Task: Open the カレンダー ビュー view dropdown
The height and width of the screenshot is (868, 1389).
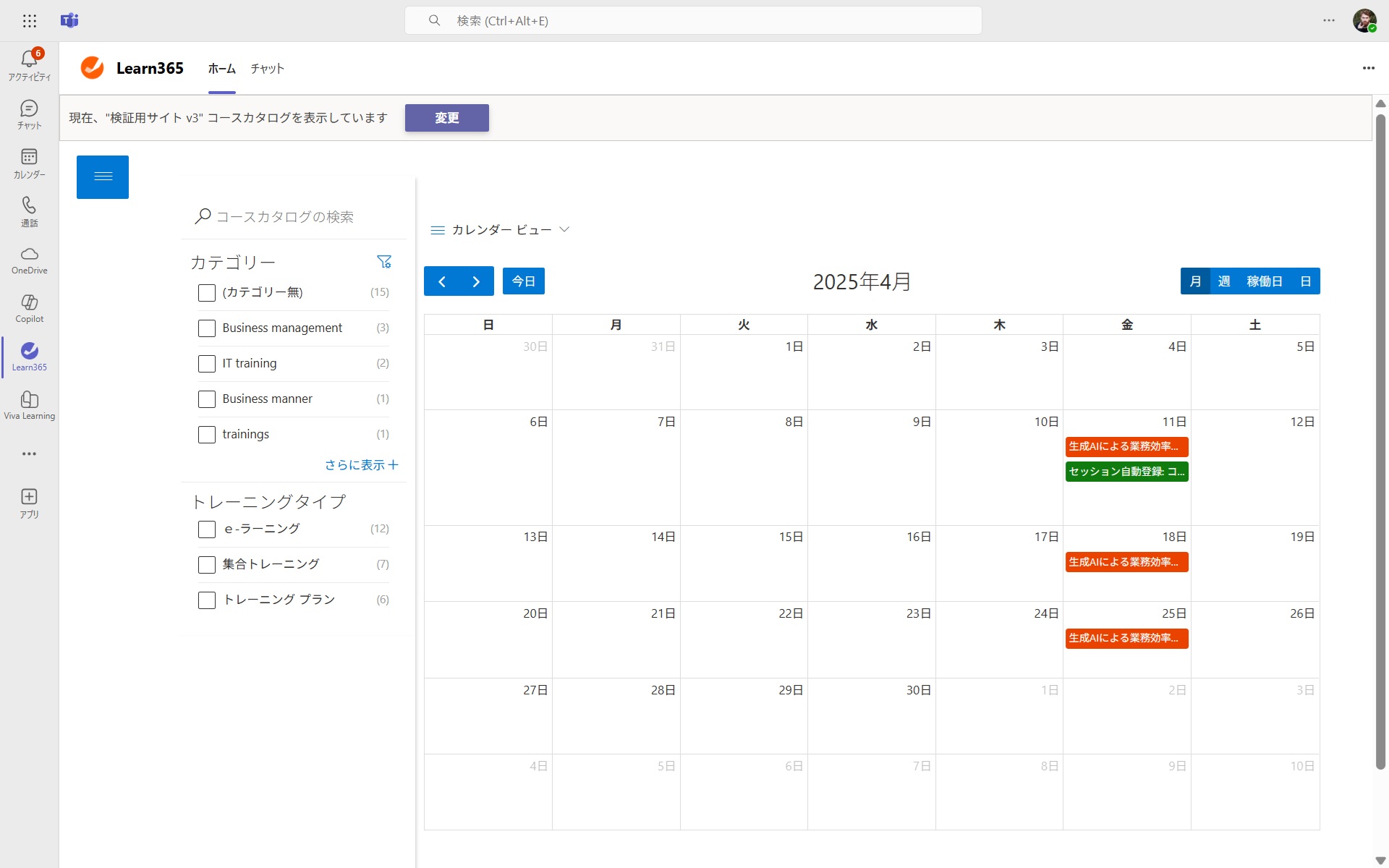Action: coord(500,230)
